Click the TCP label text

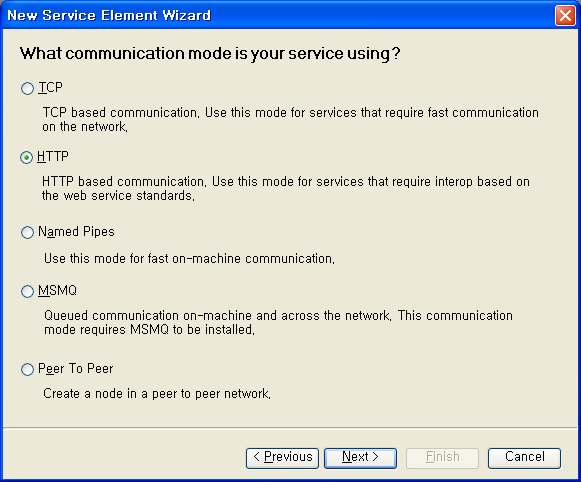tap(50, 88)
